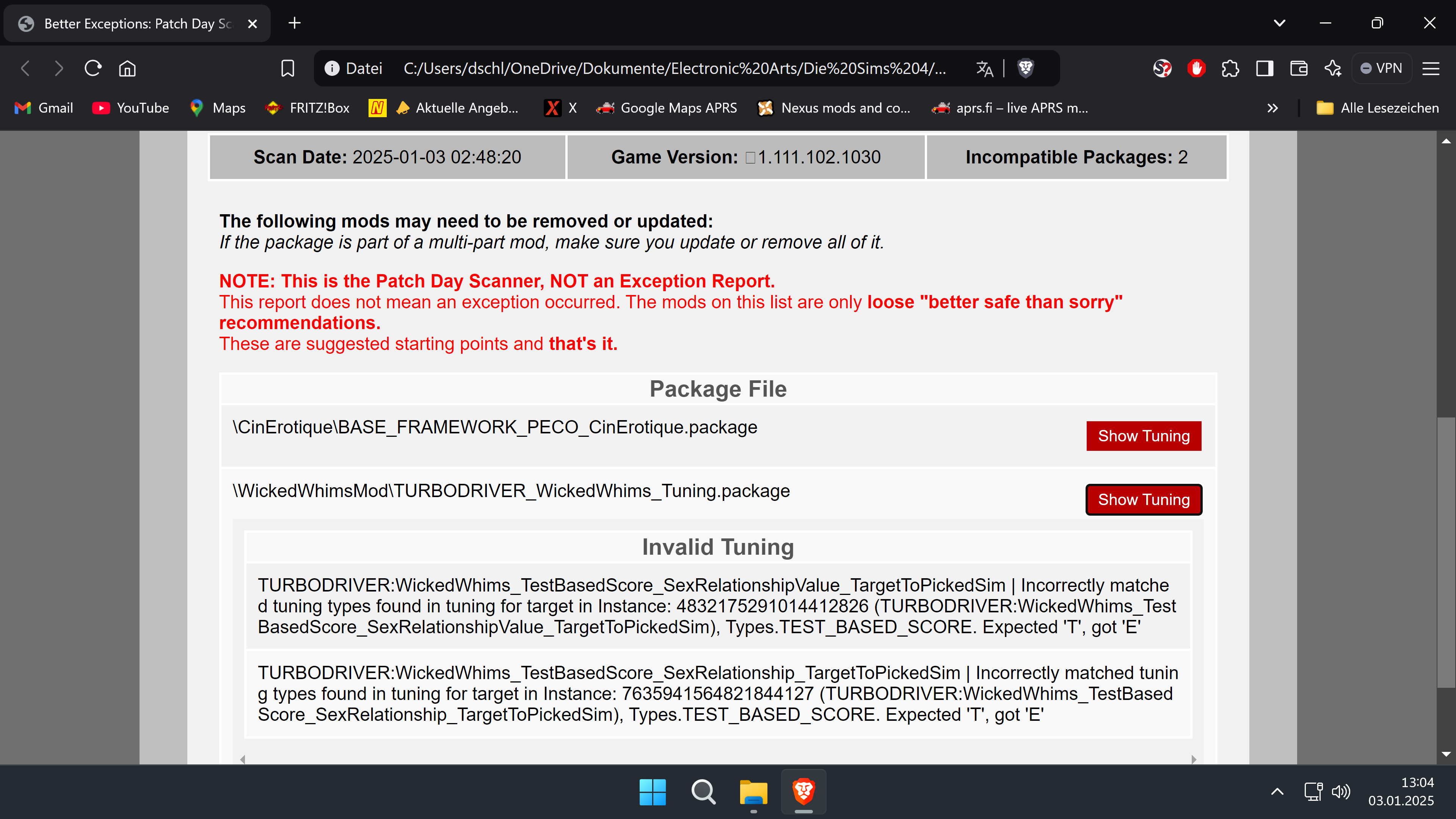
Task: Open Brave Wallet
Action: [x=1298, y=68]
